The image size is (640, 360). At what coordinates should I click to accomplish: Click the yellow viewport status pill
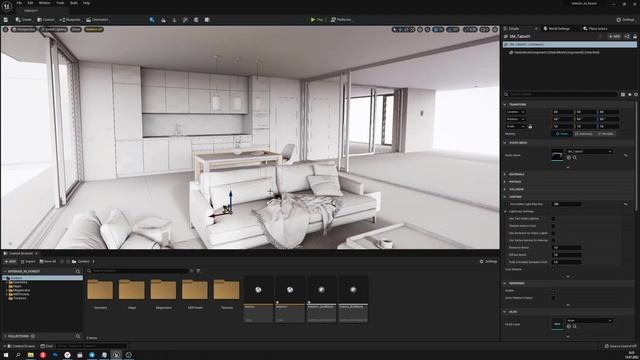click(x=93, y=29)
